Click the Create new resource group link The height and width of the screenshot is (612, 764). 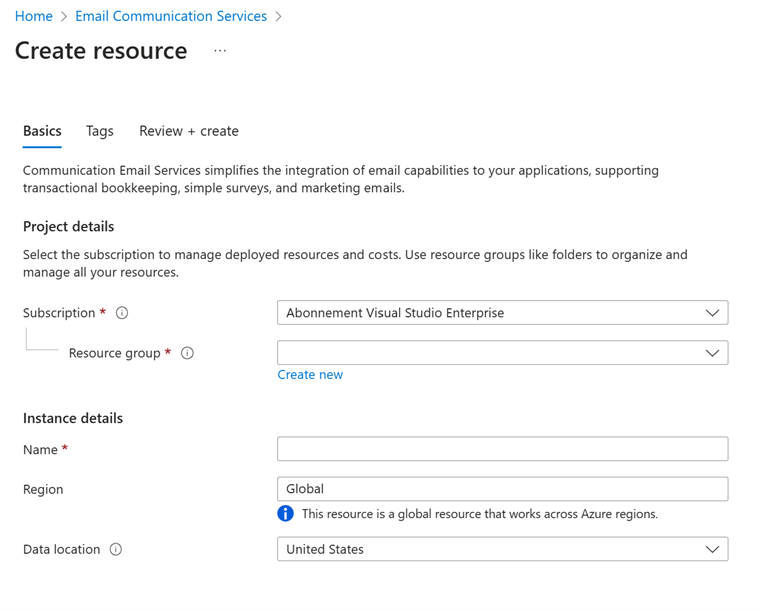point(310,375)
